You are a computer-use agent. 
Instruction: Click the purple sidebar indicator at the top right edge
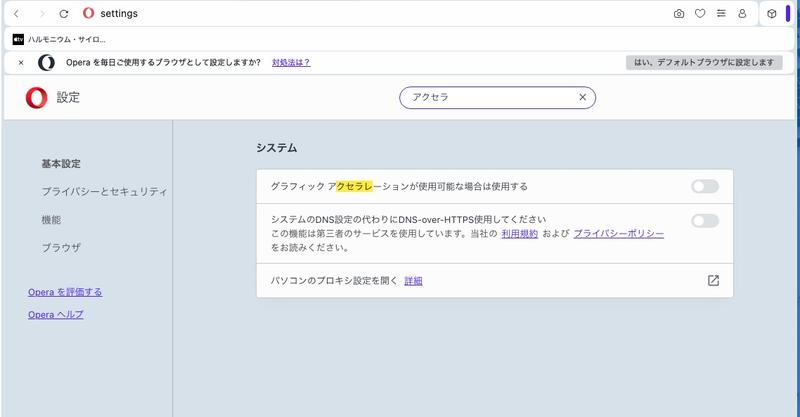click(x=788, y=14)
